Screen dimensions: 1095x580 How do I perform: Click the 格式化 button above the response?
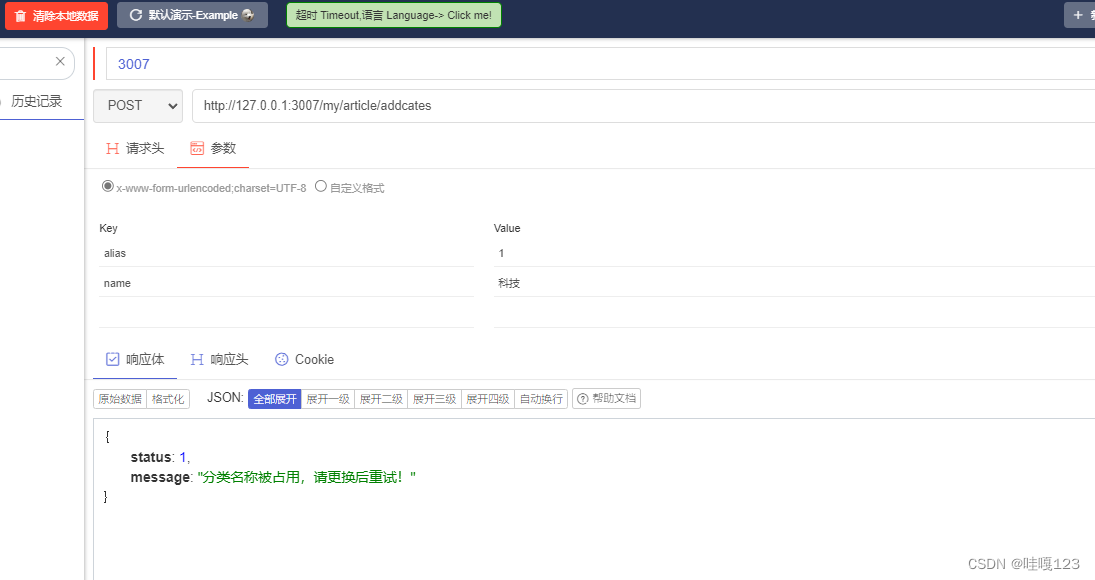point(168,398)
